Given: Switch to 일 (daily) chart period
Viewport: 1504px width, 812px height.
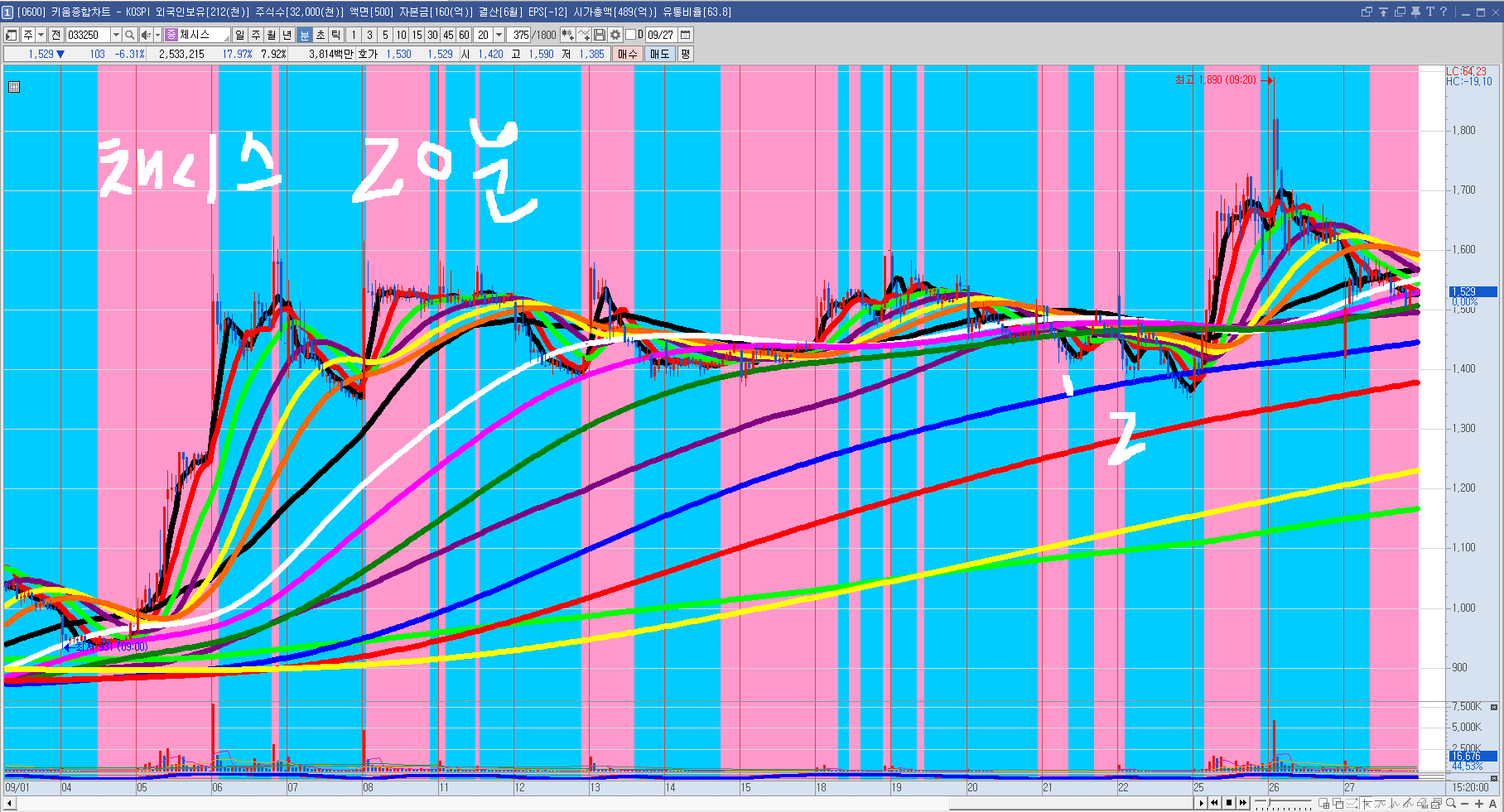Looking at the screenshot, I should [x=239, y=35].
